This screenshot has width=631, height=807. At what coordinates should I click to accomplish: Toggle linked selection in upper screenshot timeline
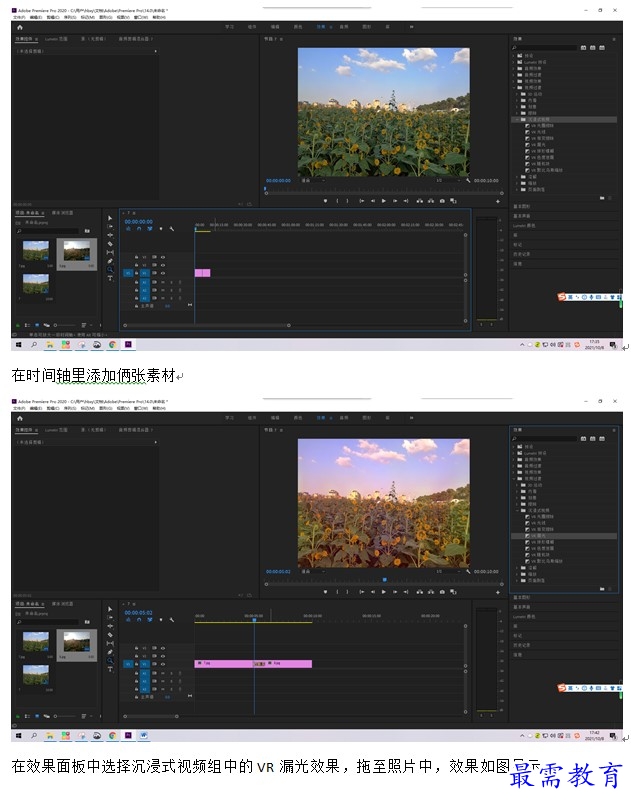point(150,229)
